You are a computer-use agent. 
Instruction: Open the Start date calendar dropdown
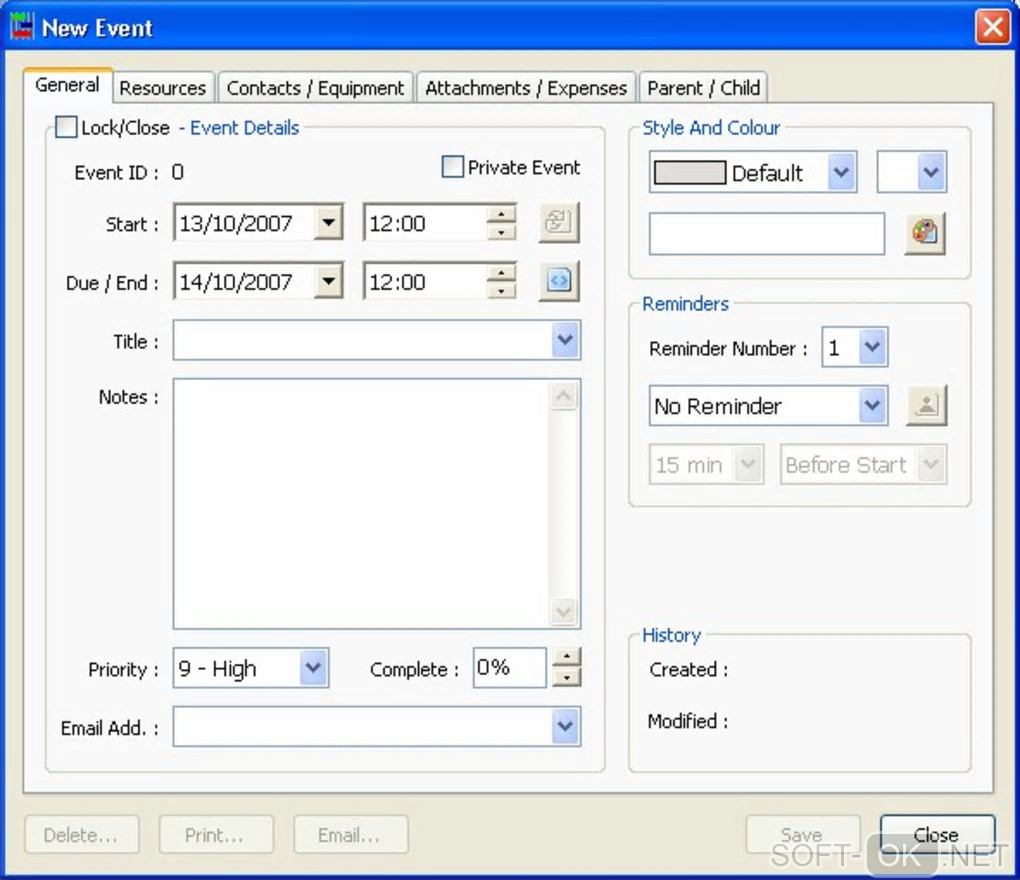pyautogui.click(x=329, y=222)
